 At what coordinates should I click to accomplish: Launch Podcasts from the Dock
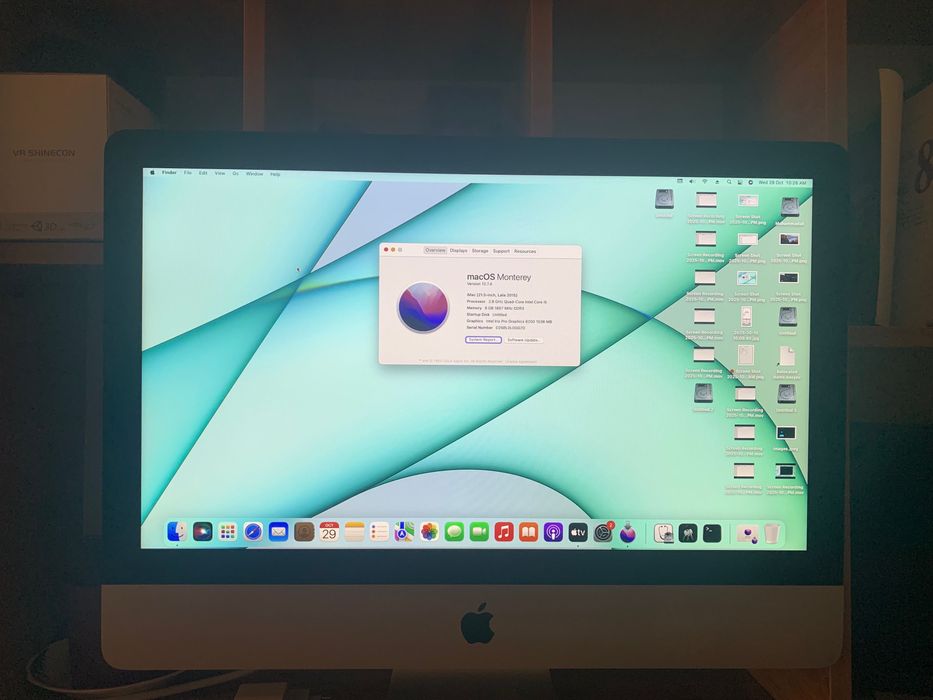click(553, 532)
